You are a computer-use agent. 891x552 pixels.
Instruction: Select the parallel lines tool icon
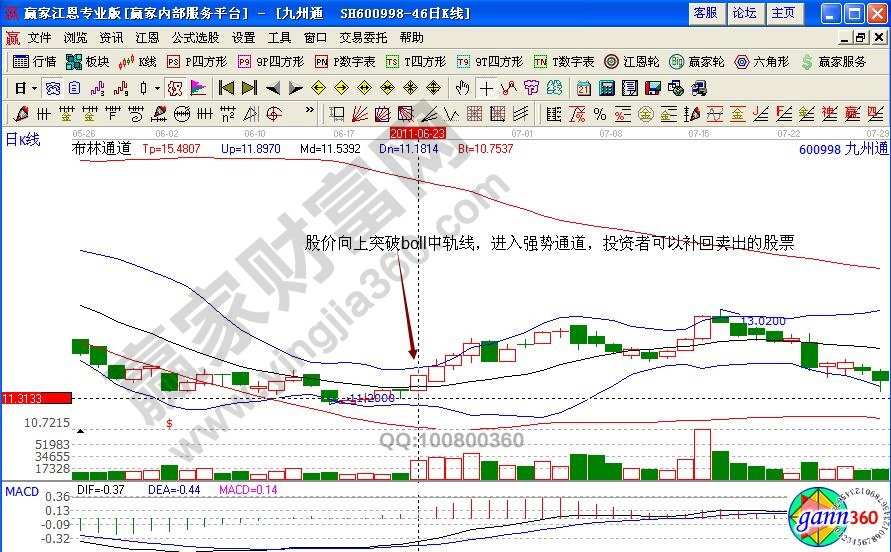[521, 114]
